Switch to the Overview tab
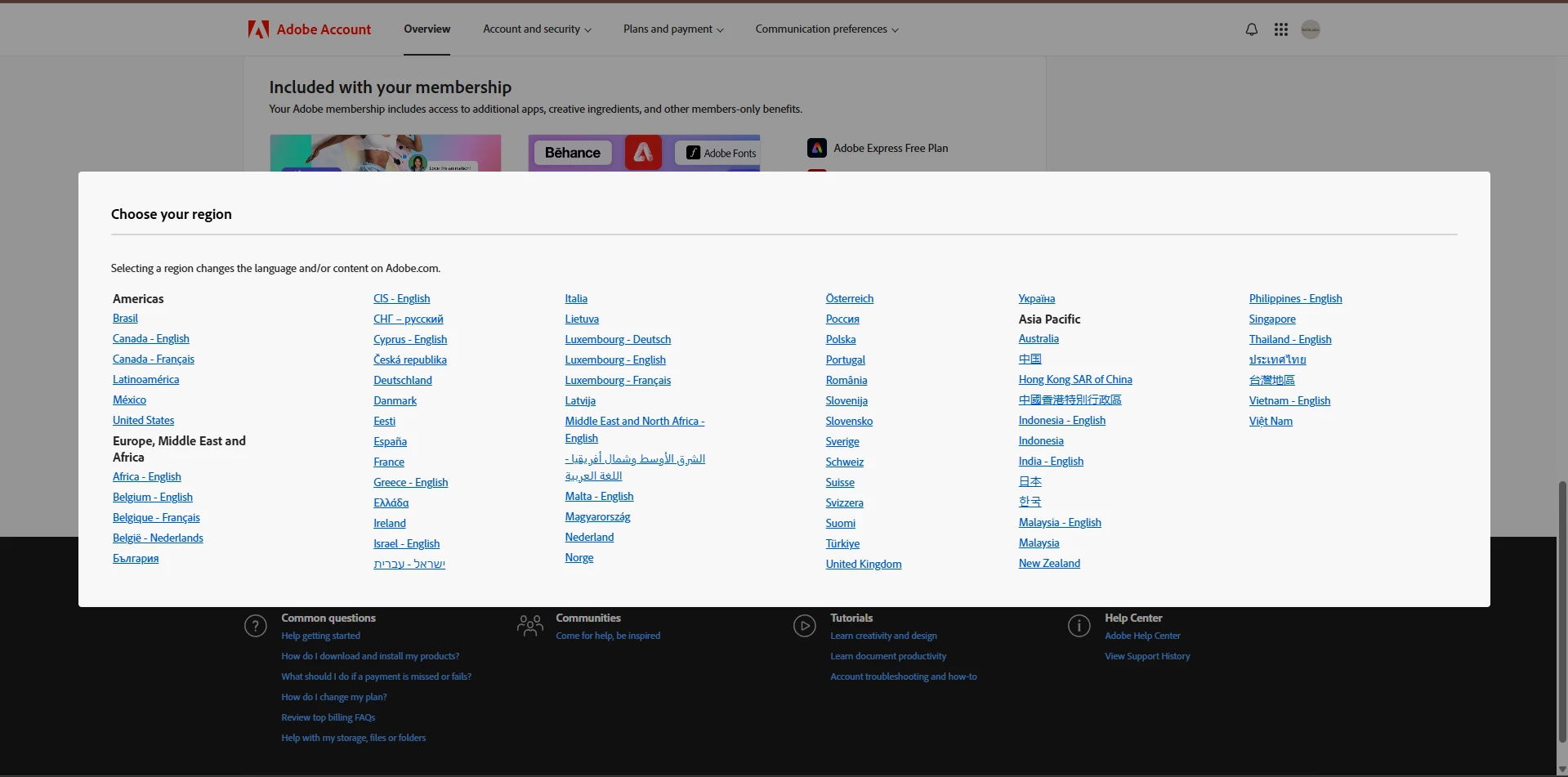The image size is (1568, 777). tap(427, 29)
